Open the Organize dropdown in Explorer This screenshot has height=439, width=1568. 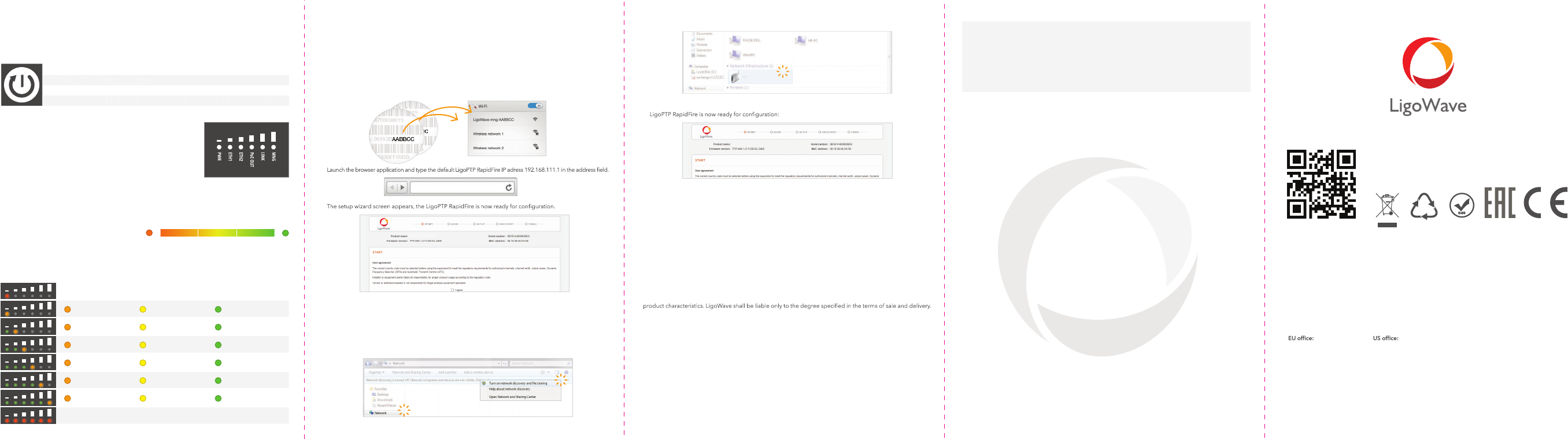click(376, 372)
